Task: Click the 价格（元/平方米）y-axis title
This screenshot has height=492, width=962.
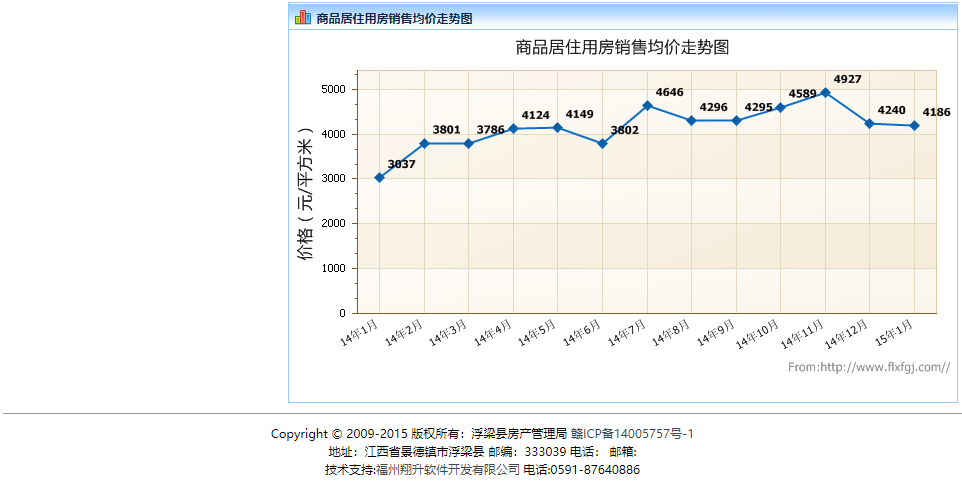Action: point(306,193)
